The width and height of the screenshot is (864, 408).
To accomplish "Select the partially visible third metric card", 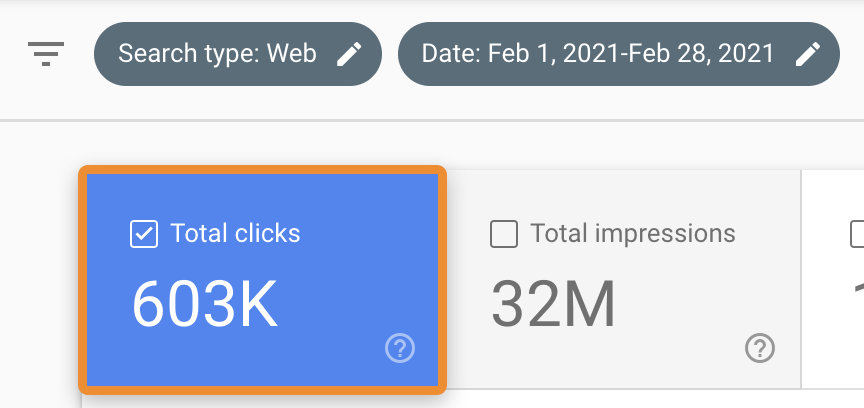I will (834, 300).
